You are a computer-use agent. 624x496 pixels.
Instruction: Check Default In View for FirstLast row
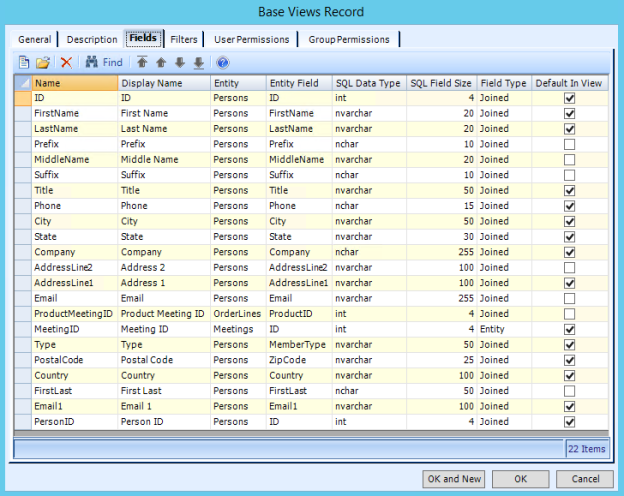point(569,389)
